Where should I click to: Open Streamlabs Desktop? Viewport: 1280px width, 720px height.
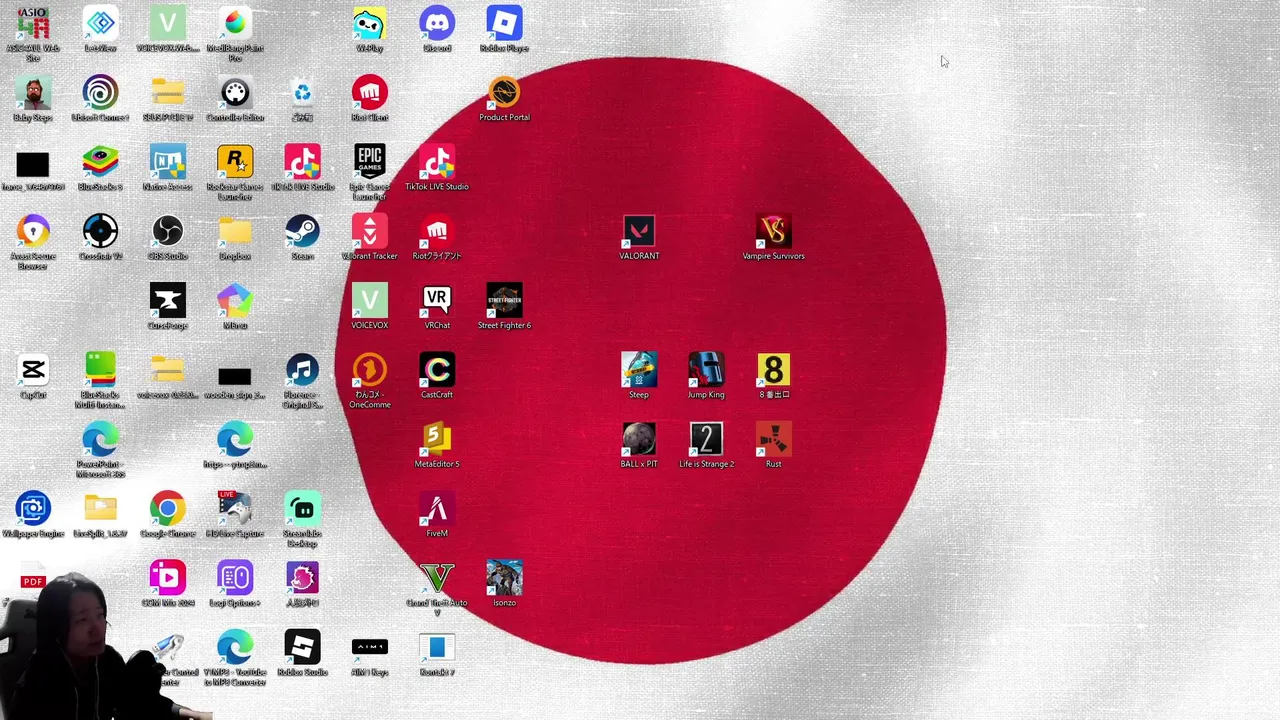point(302,509)
